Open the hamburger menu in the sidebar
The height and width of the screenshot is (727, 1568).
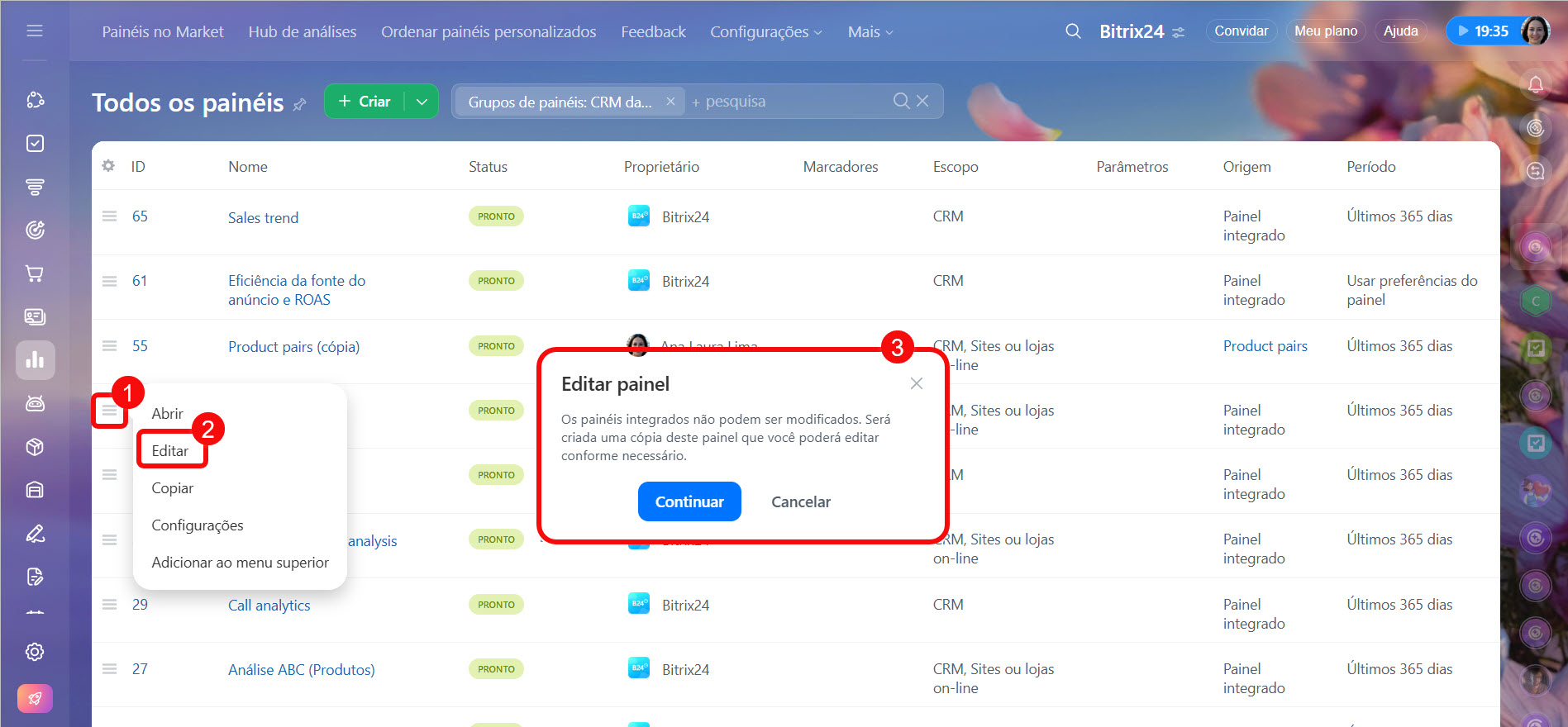pos(35,31)
